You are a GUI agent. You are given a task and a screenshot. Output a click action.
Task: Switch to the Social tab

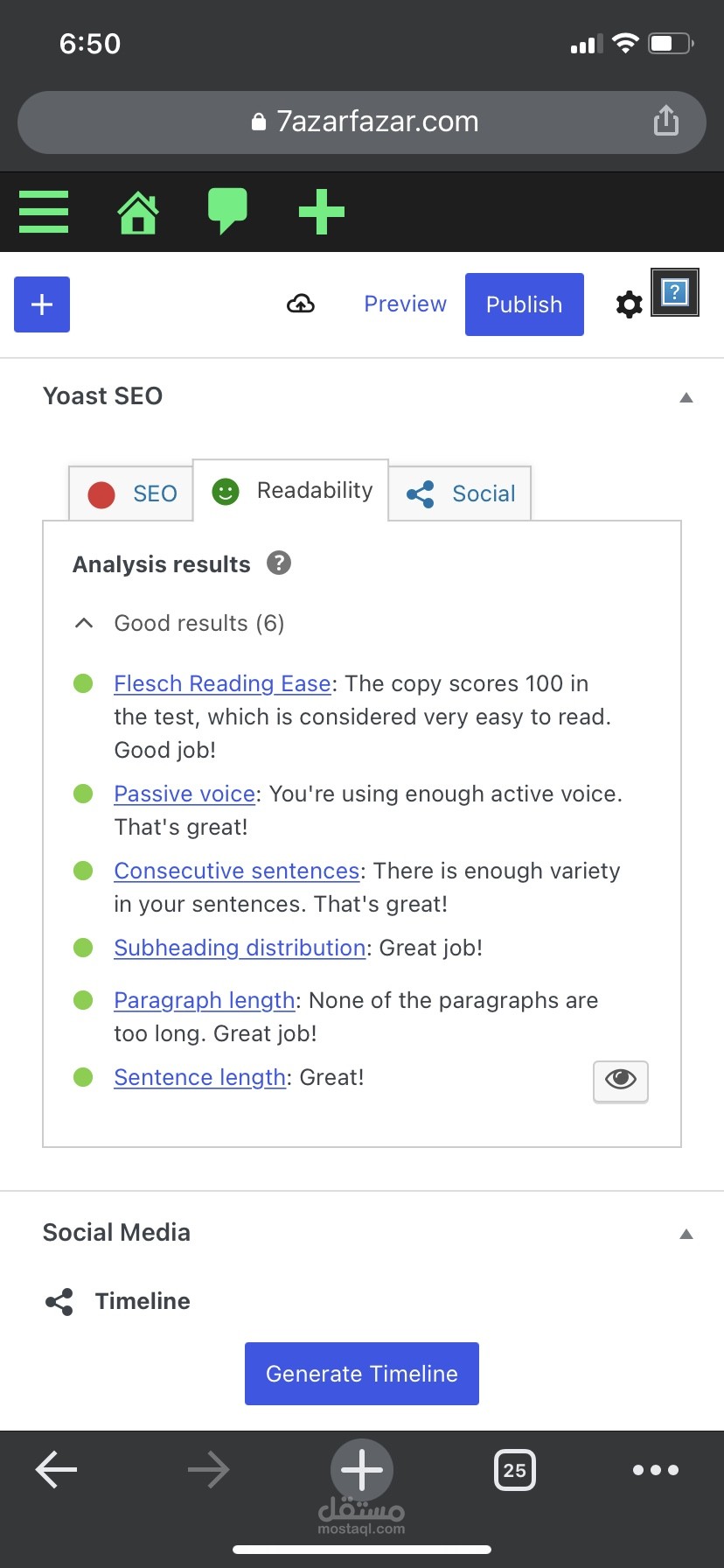[461, 493]
